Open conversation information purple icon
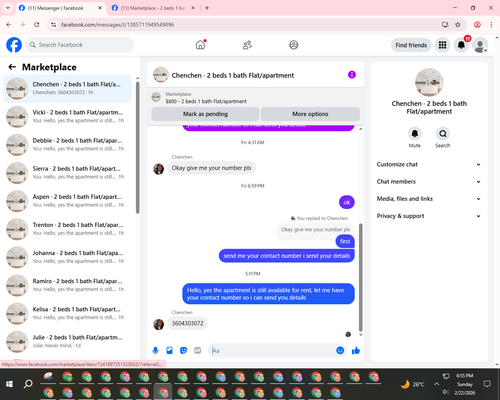The height and width of the screenshot is (400, 500). click(352, 75)
